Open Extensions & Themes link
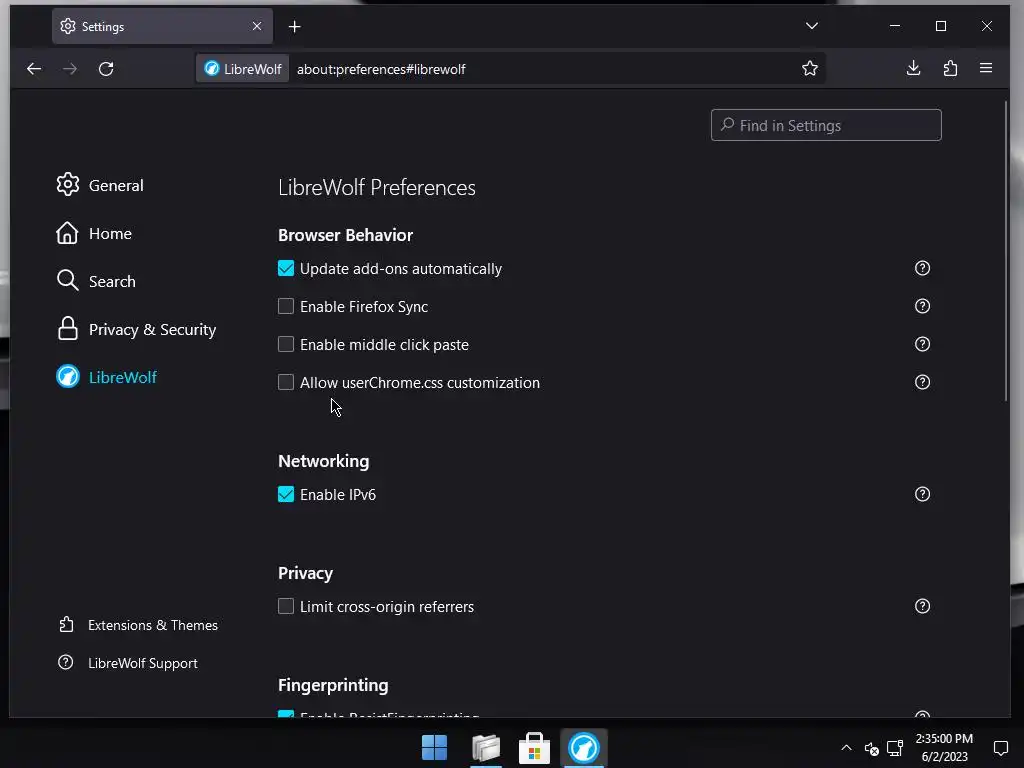1024x768 pixels. [x=138, y=625]
